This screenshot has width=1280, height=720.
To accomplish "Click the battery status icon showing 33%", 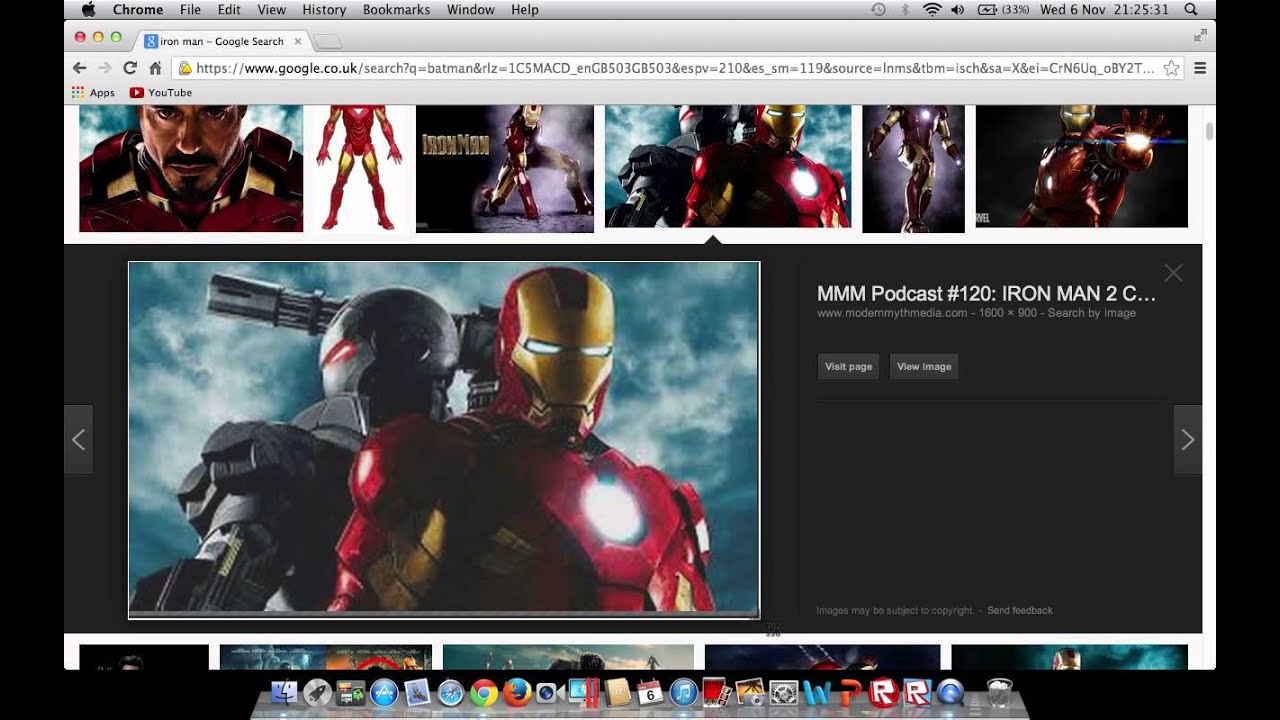I will click(x=1003, y=9).
